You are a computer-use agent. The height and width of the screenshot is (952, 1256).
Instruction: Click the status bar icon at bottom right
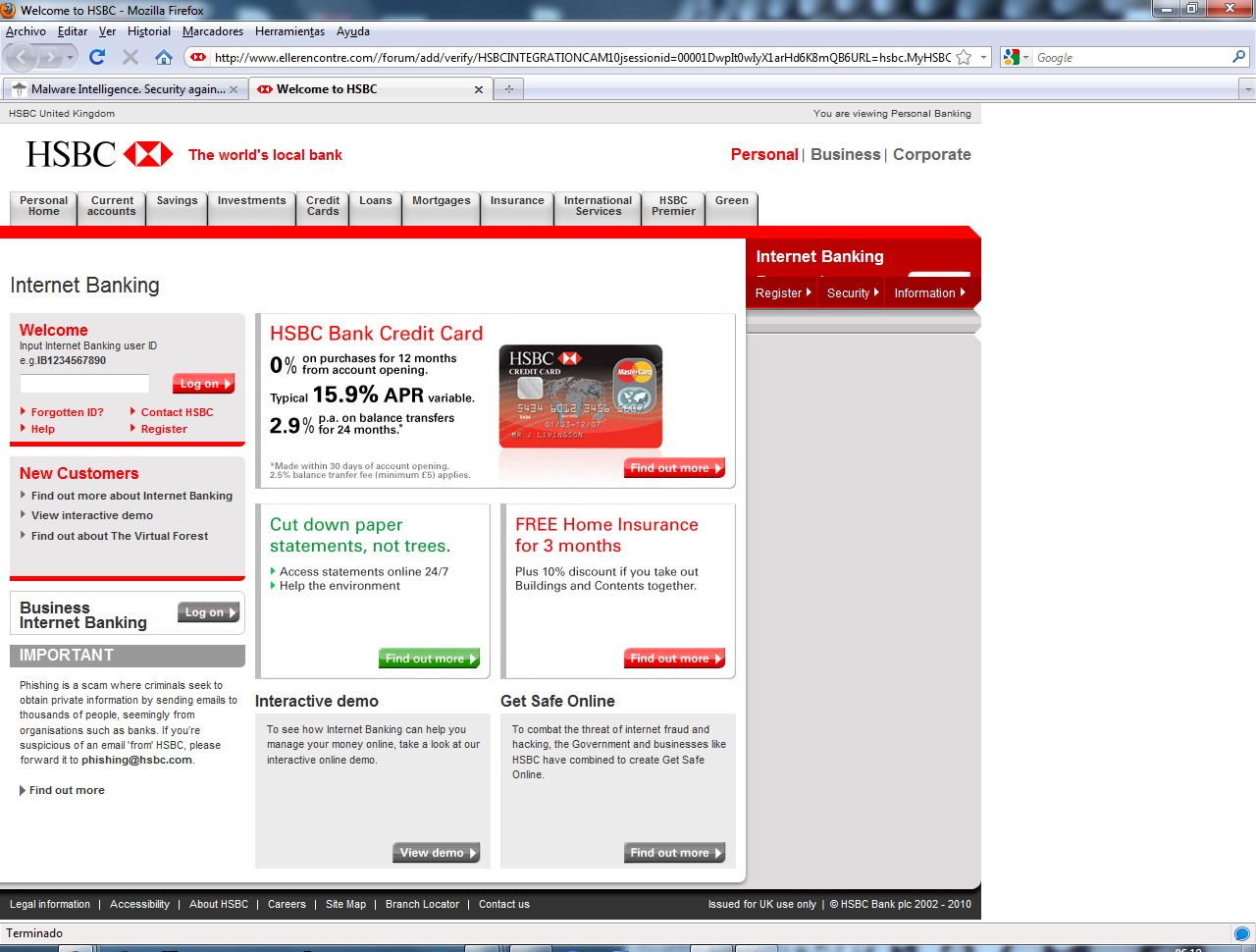[x=1241, y=933]
